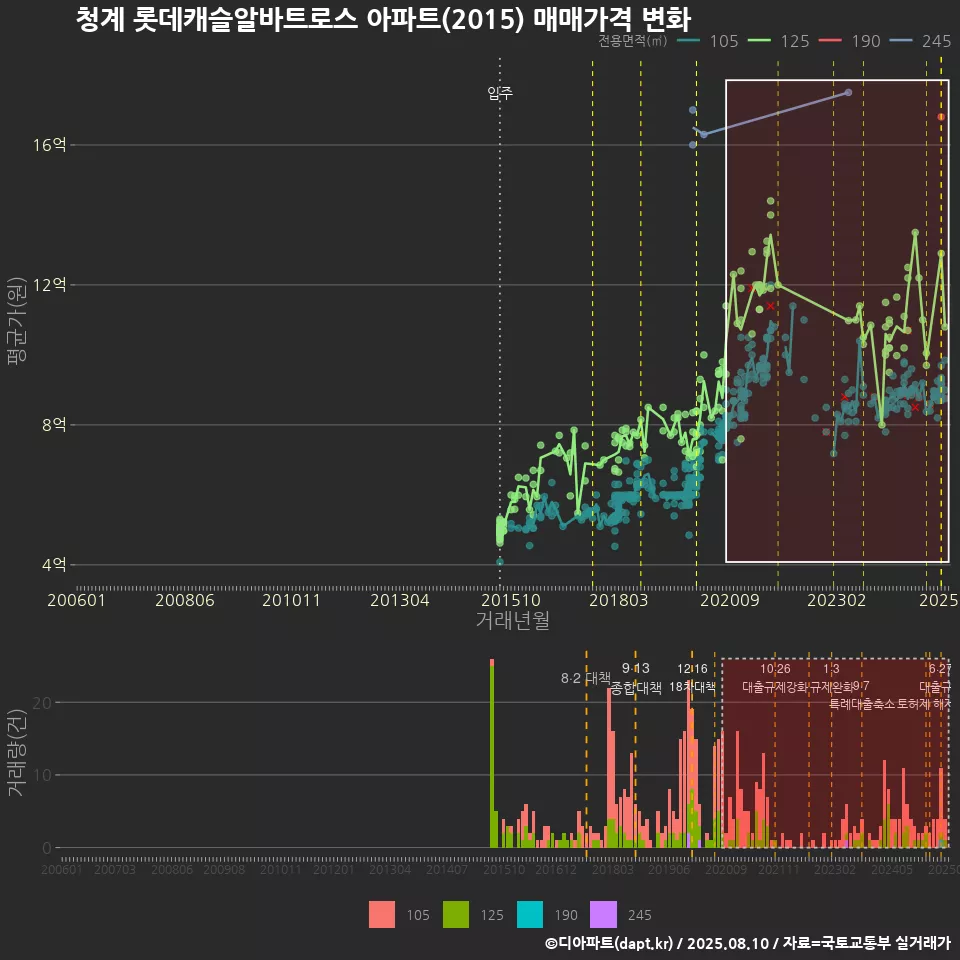
Task: Click '202009' on the price chart x-axis
Action: coord(730,600)
